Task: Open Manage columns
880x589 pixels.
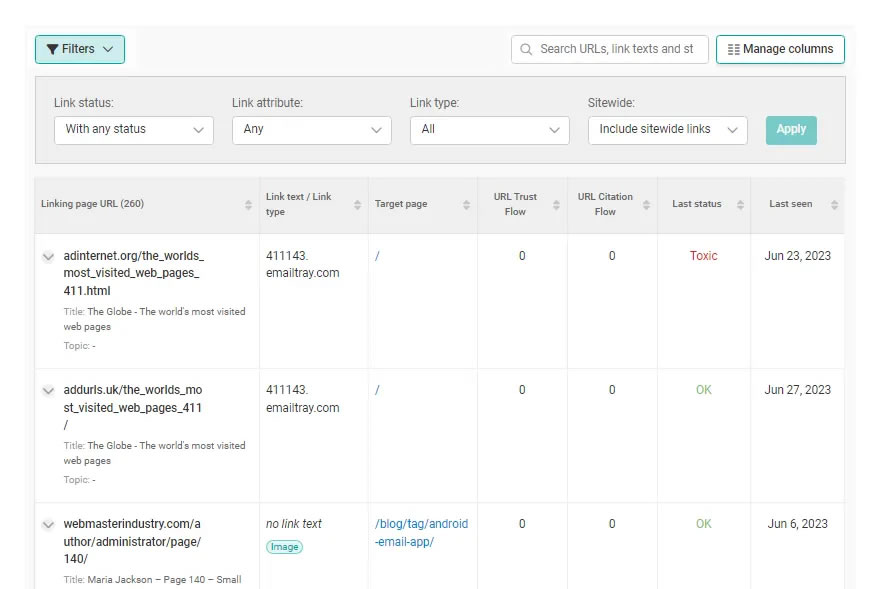Action: [780, 49]
